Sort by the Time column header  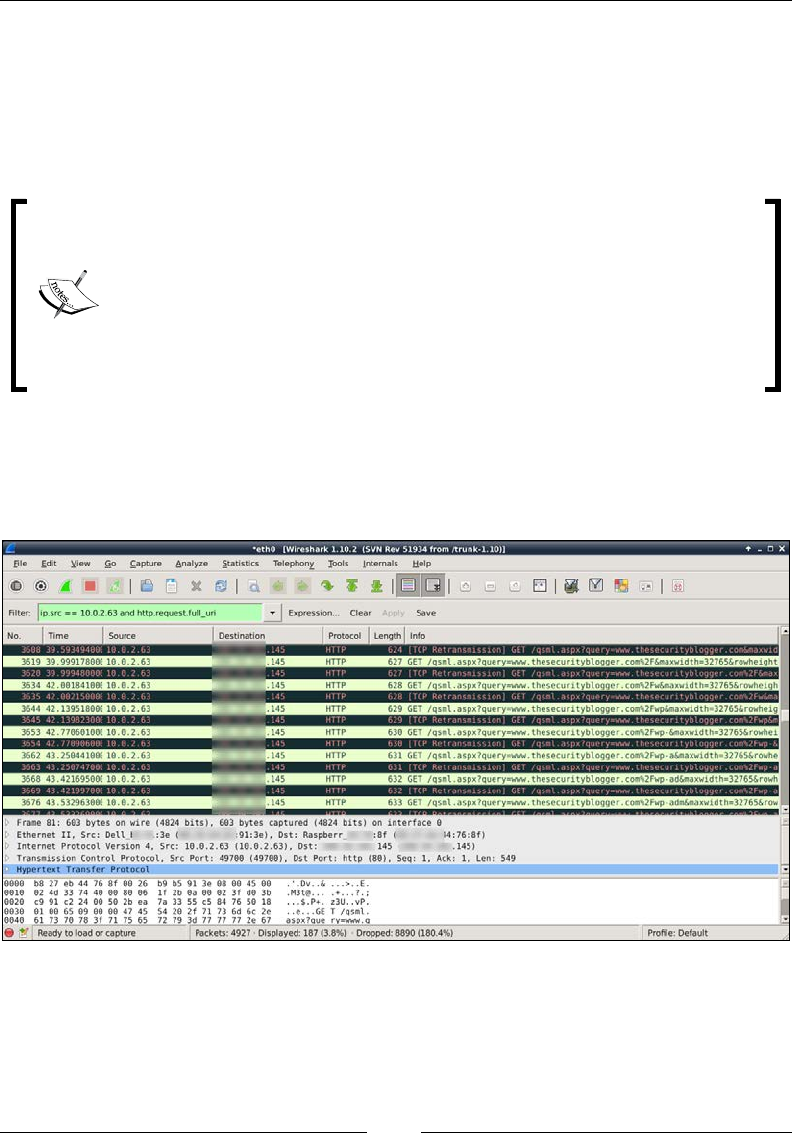(x=72, y=635)
